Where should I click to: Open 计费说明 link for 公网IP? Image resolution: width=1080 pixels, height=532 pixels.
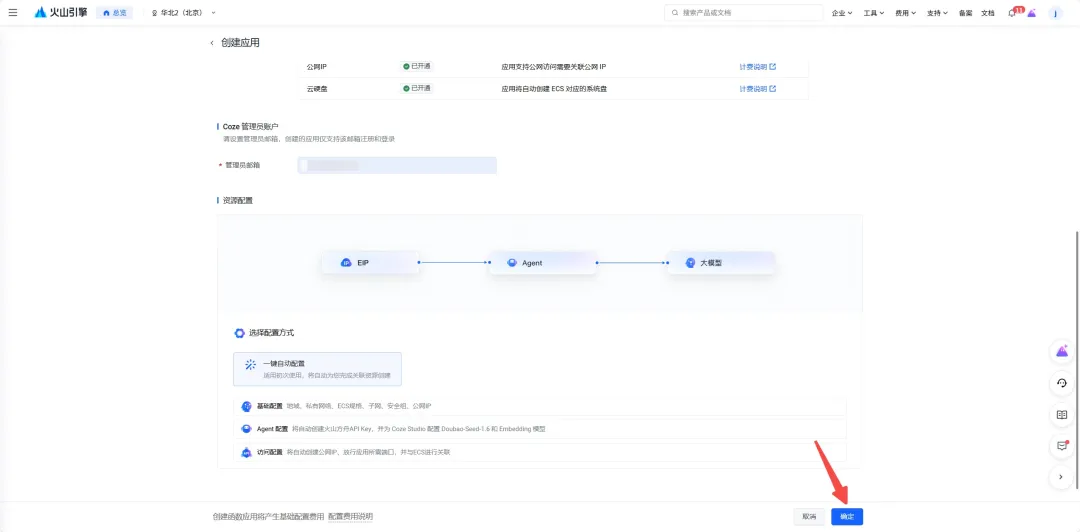(758, 67)
